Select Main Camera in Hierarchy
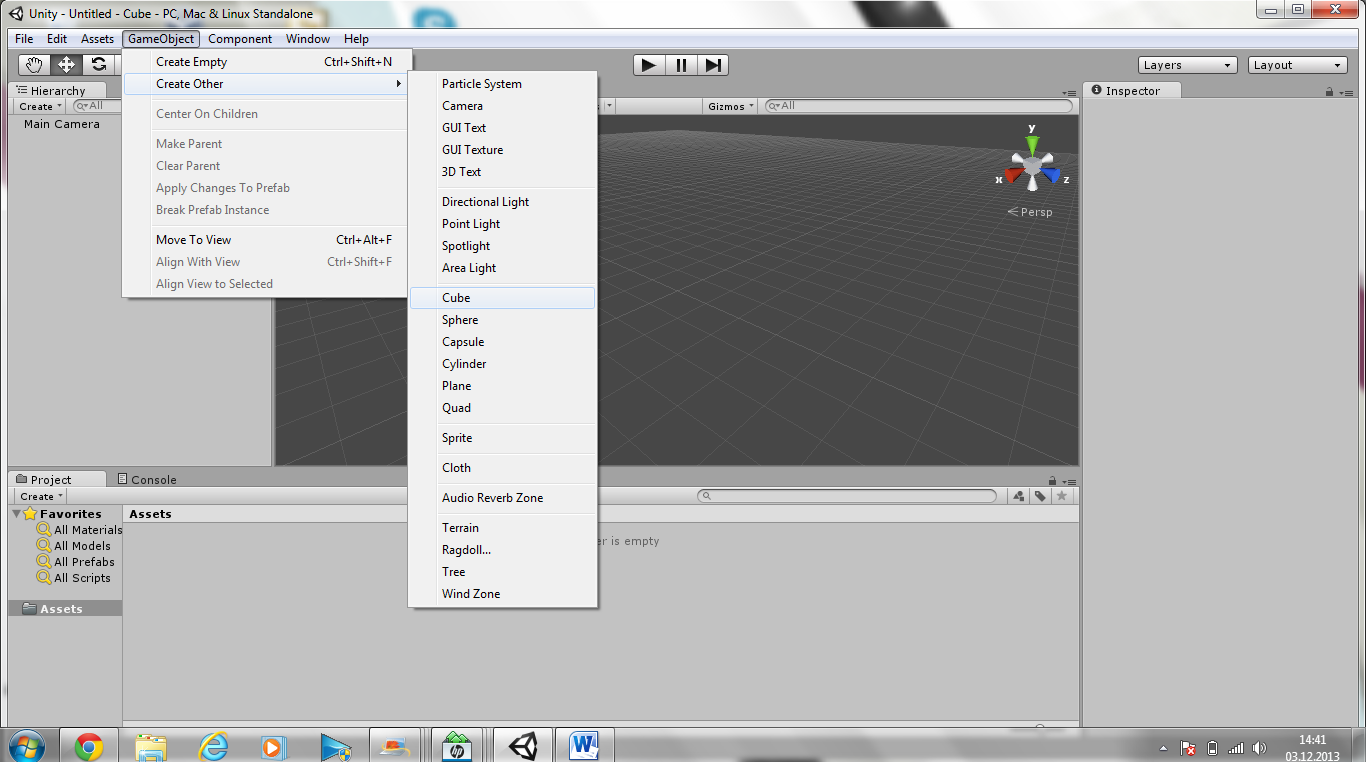The height and width of the screenshot is (762, 1366). (62, 125)
